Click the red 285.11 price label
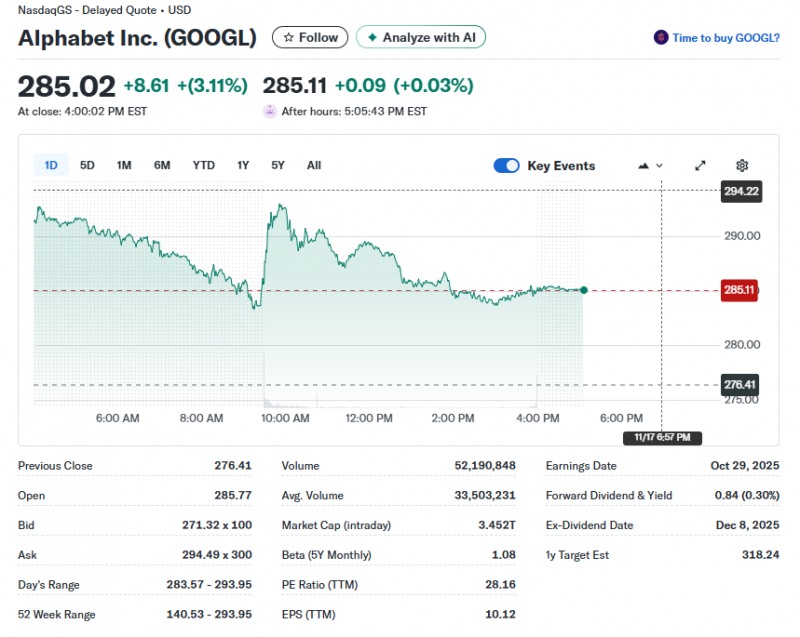Viewport: 800px width, 637px height. [740, 290]
